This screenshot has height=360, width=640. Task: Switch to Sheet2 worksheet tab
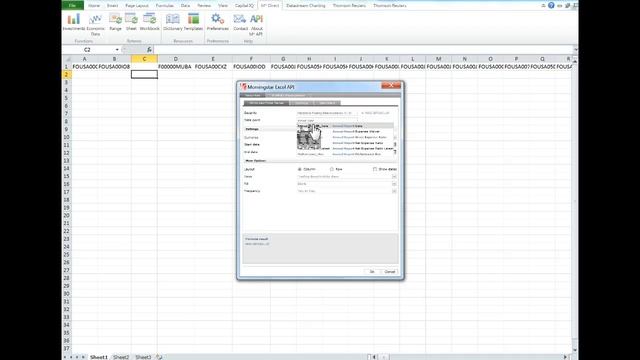point(121,357)
